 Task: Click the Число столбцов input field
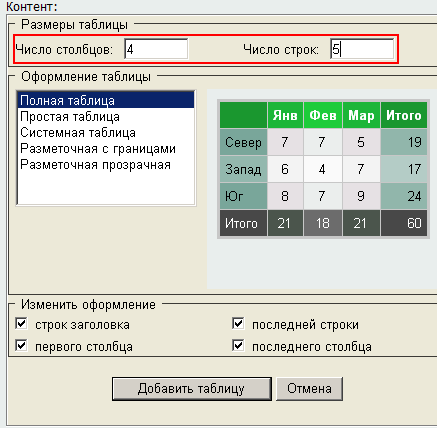156,49
